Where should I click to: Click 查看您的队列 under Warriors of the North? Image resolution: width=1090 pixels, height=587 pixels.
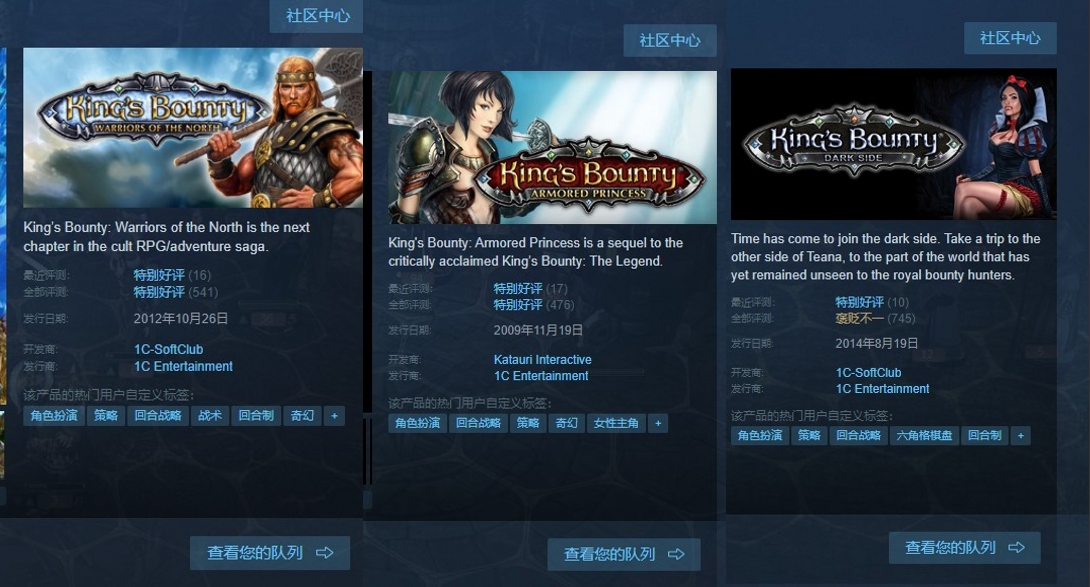pos(270,553)
